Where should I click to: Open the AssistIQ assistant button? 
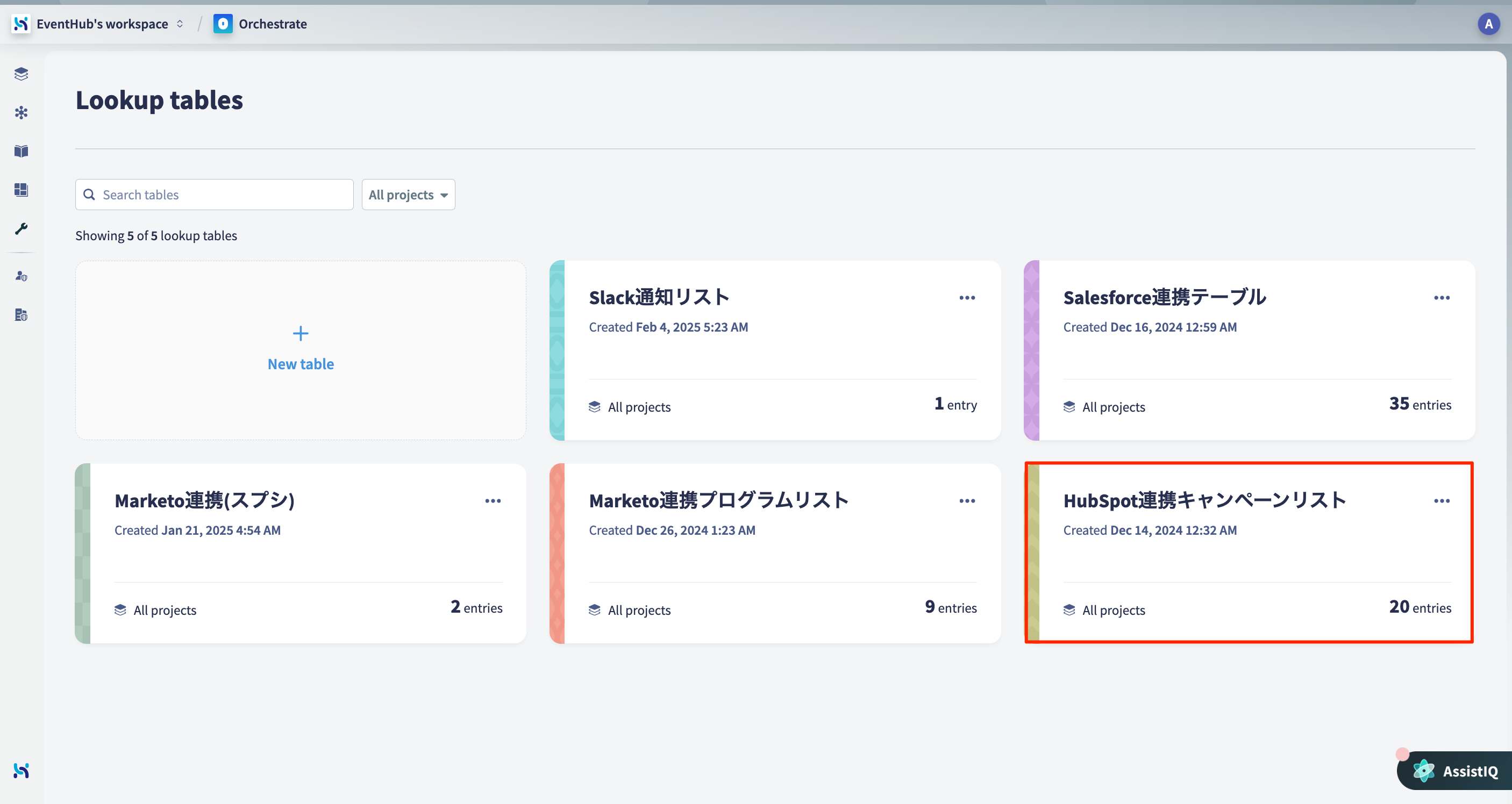point(1454,771)
